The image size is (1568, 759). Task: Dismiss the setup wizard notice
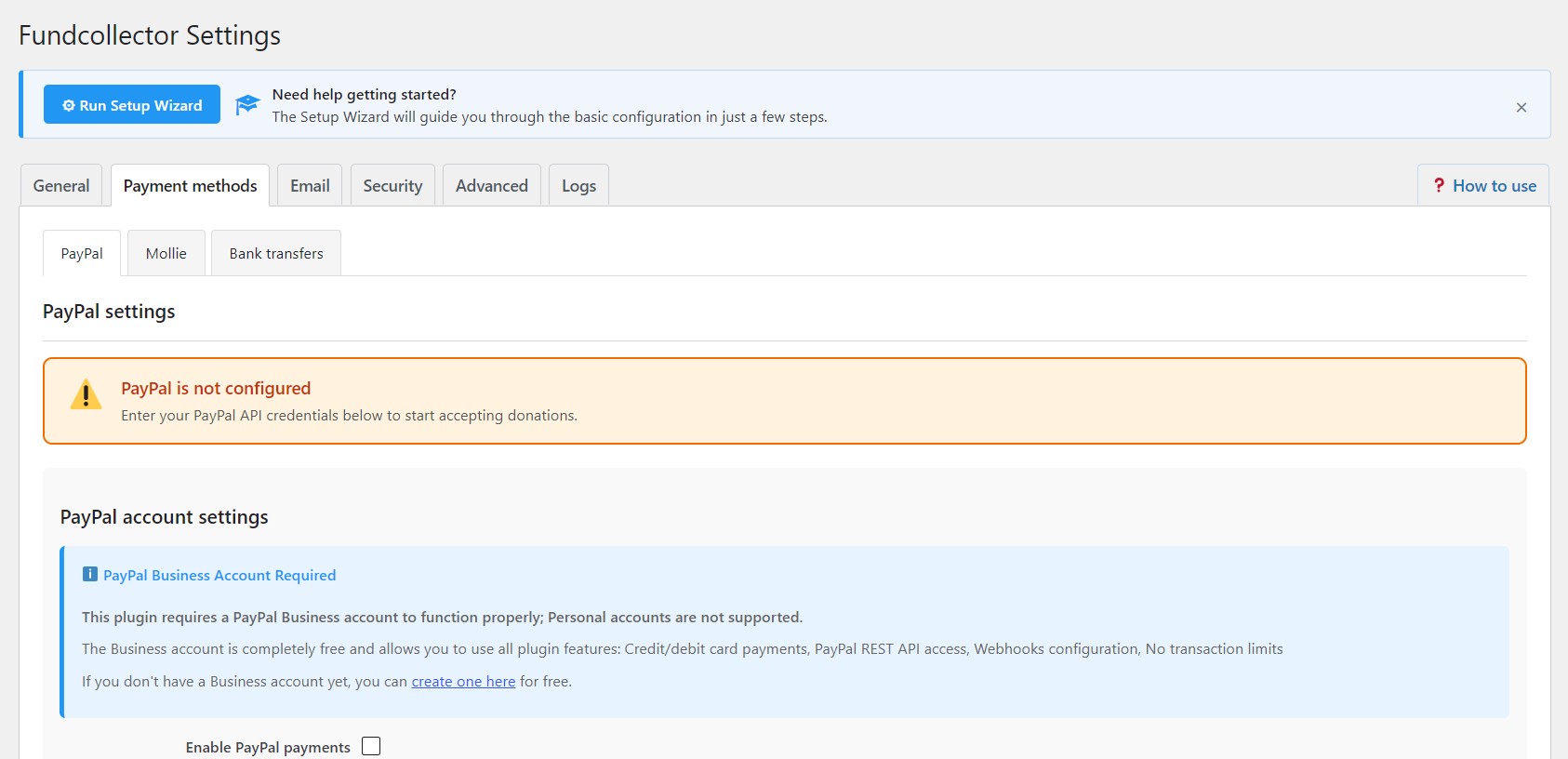tap(1521, 108)
